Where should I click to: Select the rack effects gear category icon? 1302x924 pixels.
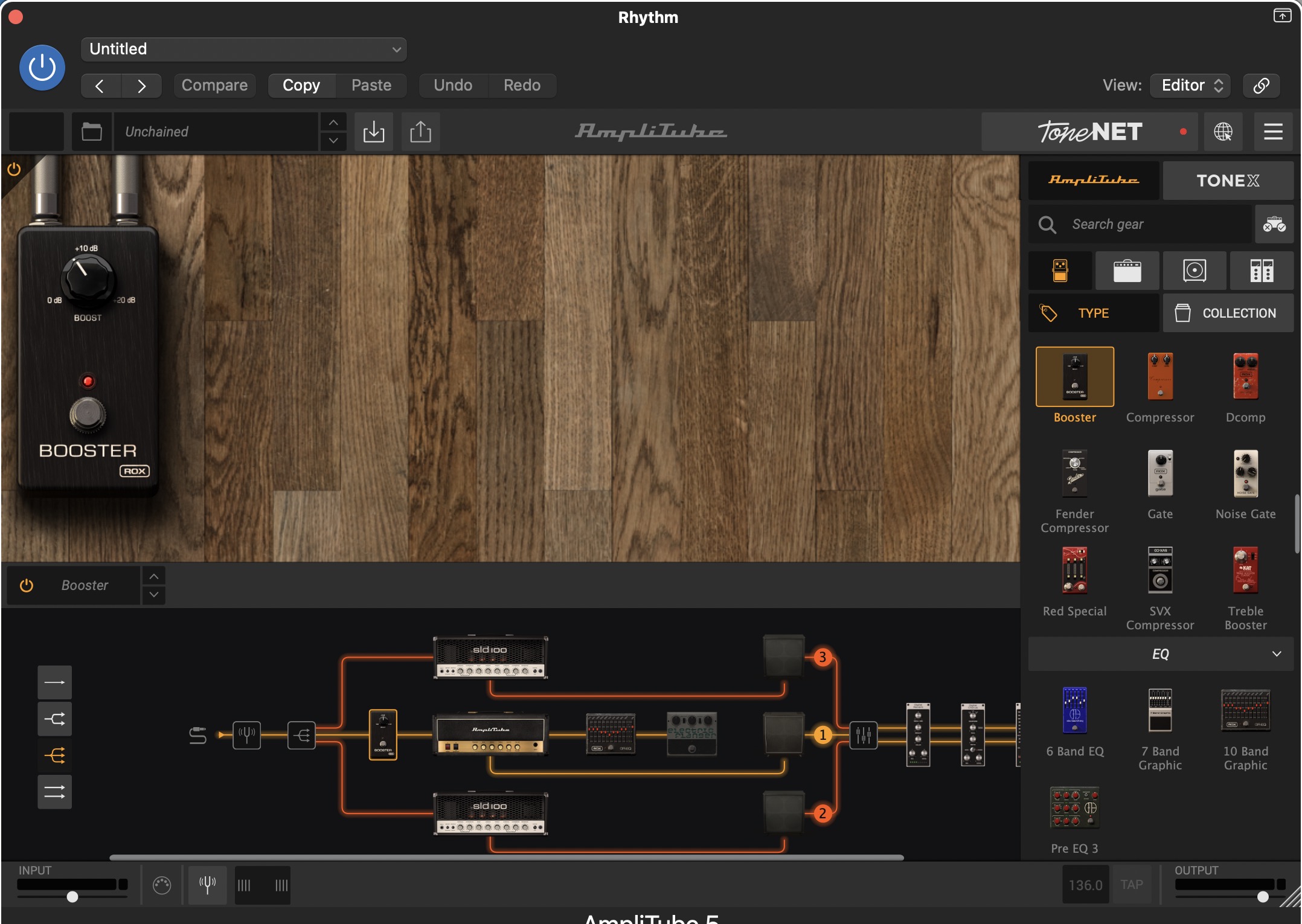(x=1261, y=271)
